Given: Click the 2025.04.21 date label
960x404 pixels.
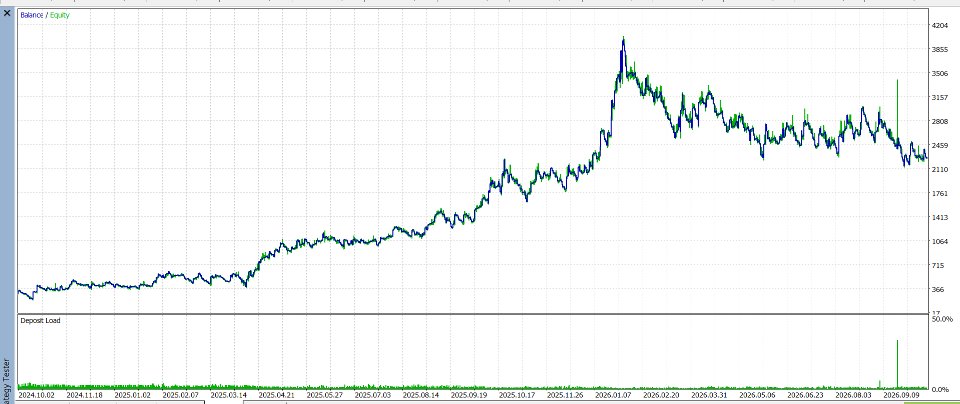Looking at the screenshot, I should [277, 395].
